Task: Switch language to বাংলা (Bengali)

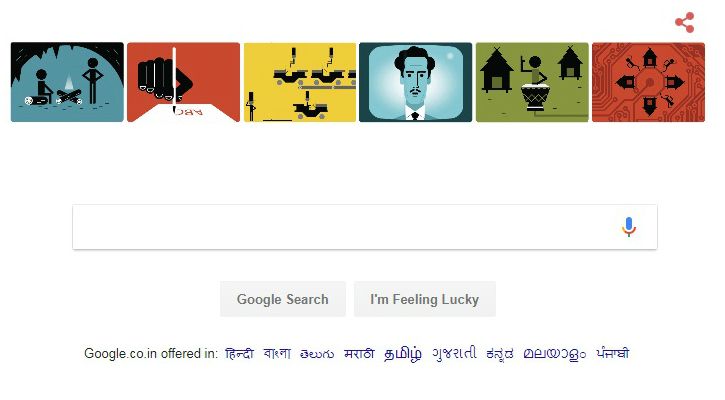Action: click(x=277, y=354)
